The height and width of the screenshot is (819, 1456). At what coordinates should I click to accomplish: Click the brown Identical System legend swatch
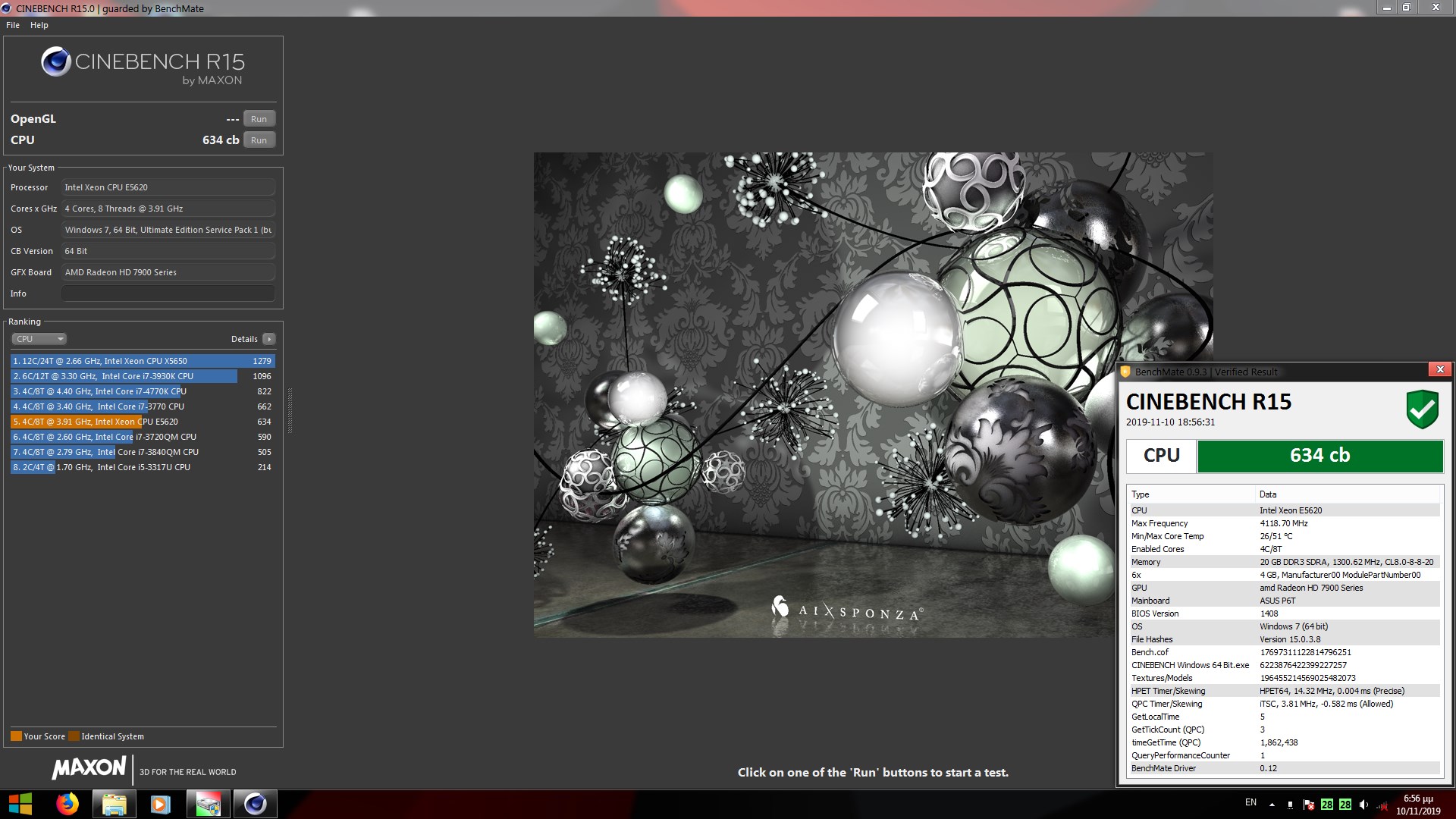74,736
